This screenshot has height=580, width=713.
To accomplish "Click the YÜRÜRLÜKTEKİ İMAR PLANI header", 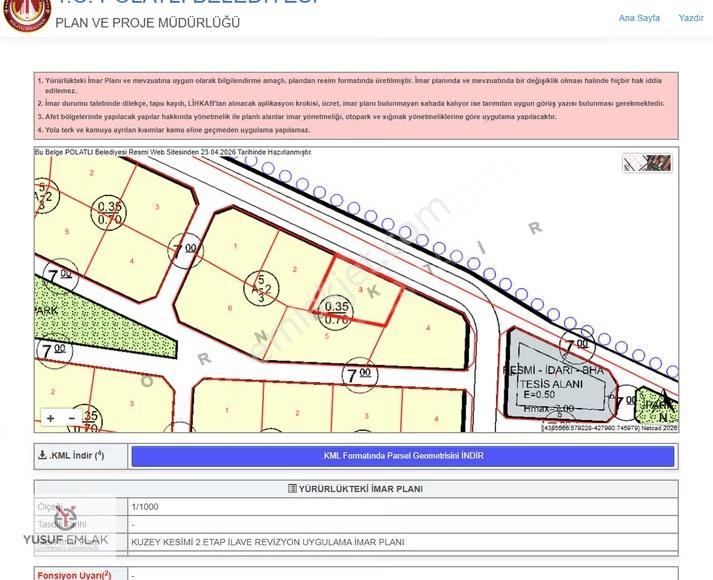I will coord(356,489).
